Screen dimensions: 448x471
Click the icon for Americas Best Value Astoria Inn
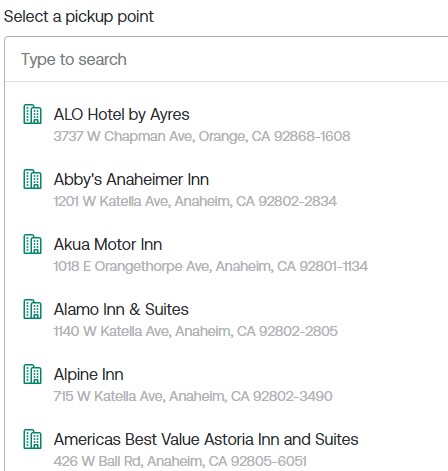pos(32,439)
